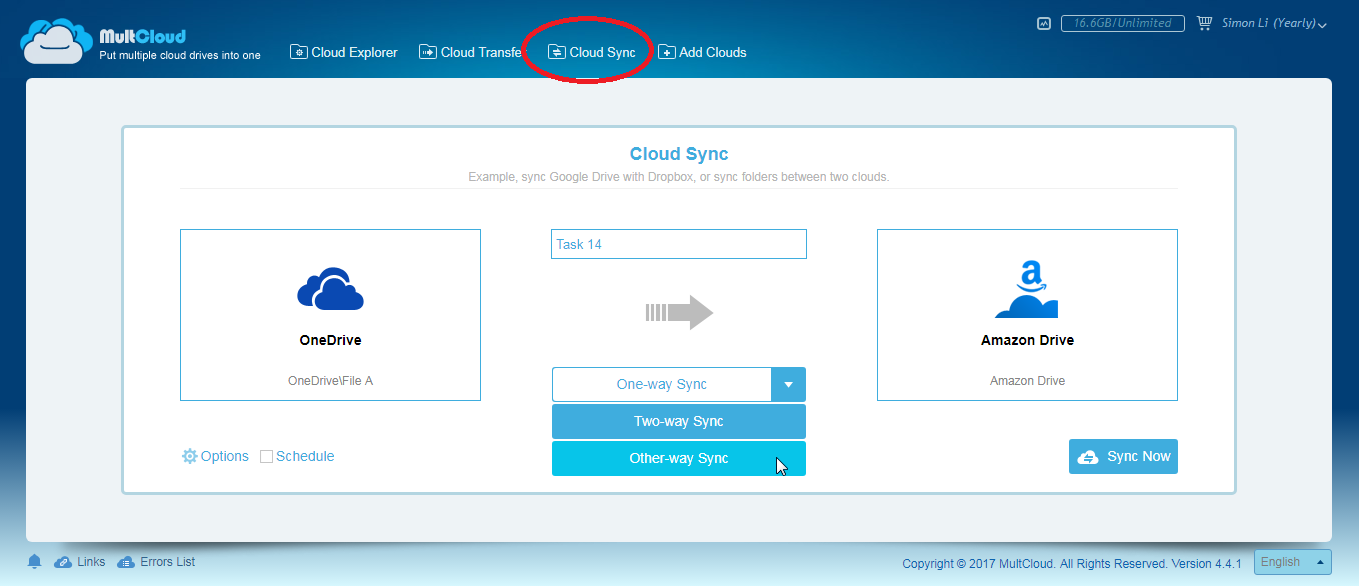Viewport: 1359px width, 586px height.
Task: Expand Simon Li account menu
Action: (x=1274, y=23)
